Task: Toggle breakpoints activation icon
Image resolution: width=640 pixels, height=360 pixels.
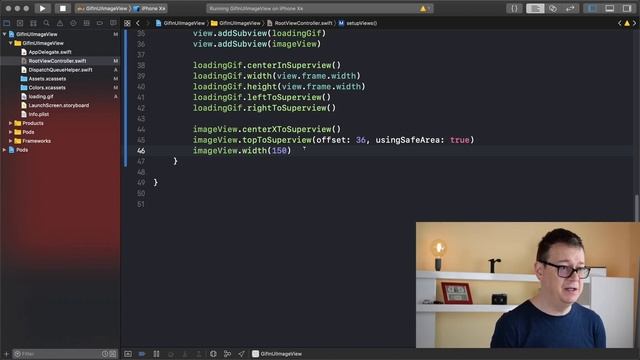Action: tap(142, 354)
